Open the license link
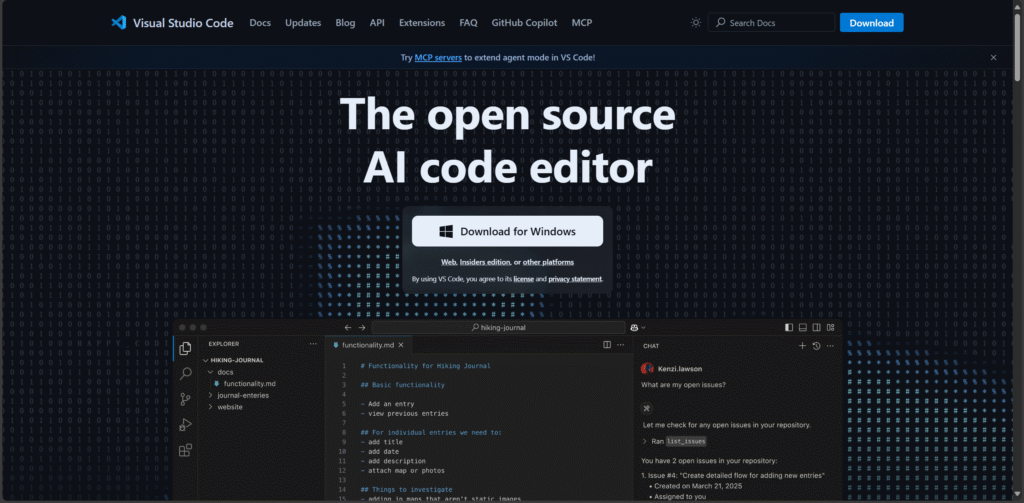The image size is (1024, 503). point(524,279)
